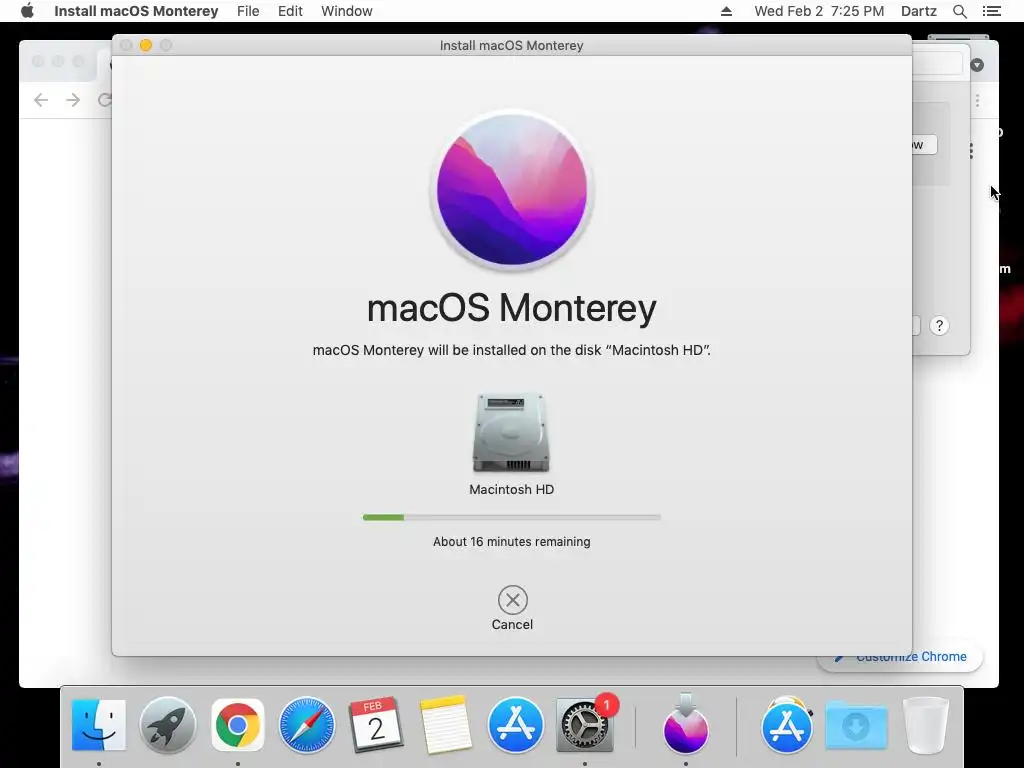Open Chrome three-dot menu in background window

pyautogui.click(x=978, y=101)
